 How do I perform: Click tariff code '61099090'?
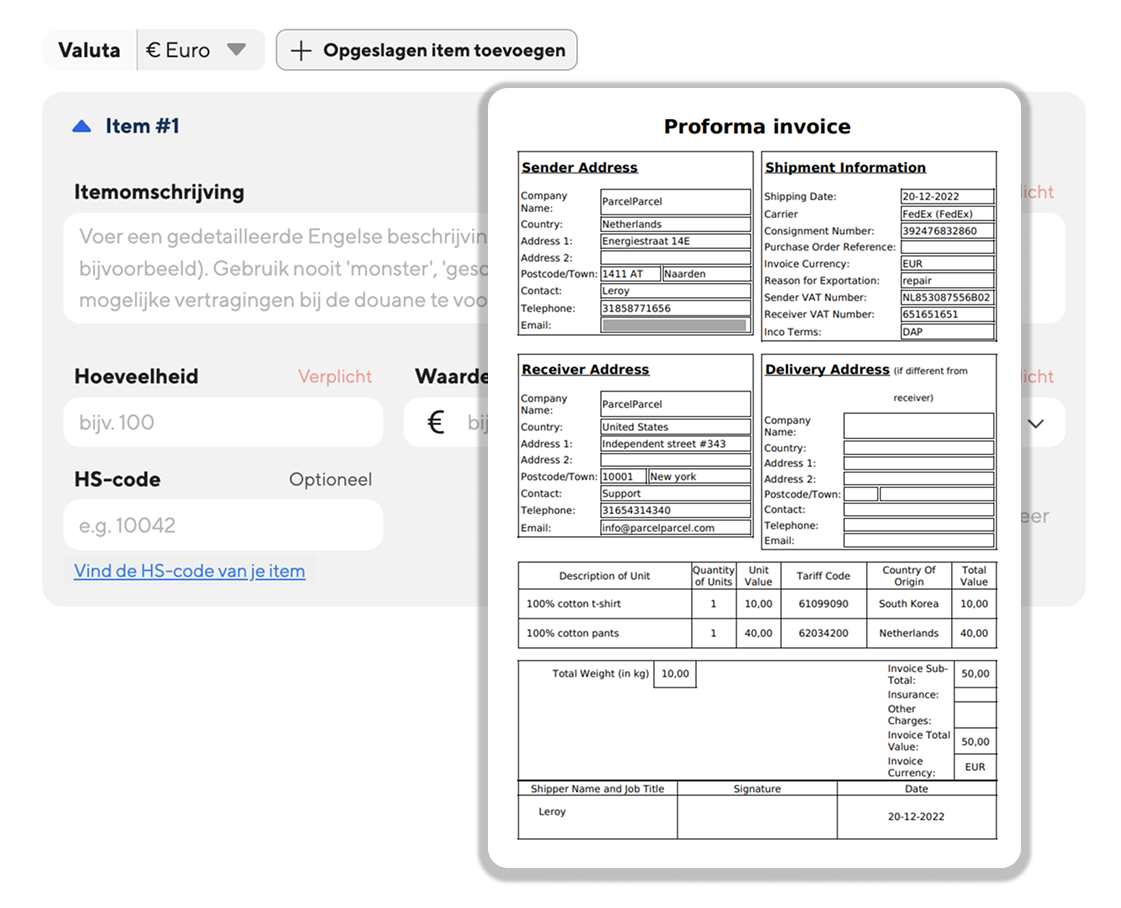824,603
